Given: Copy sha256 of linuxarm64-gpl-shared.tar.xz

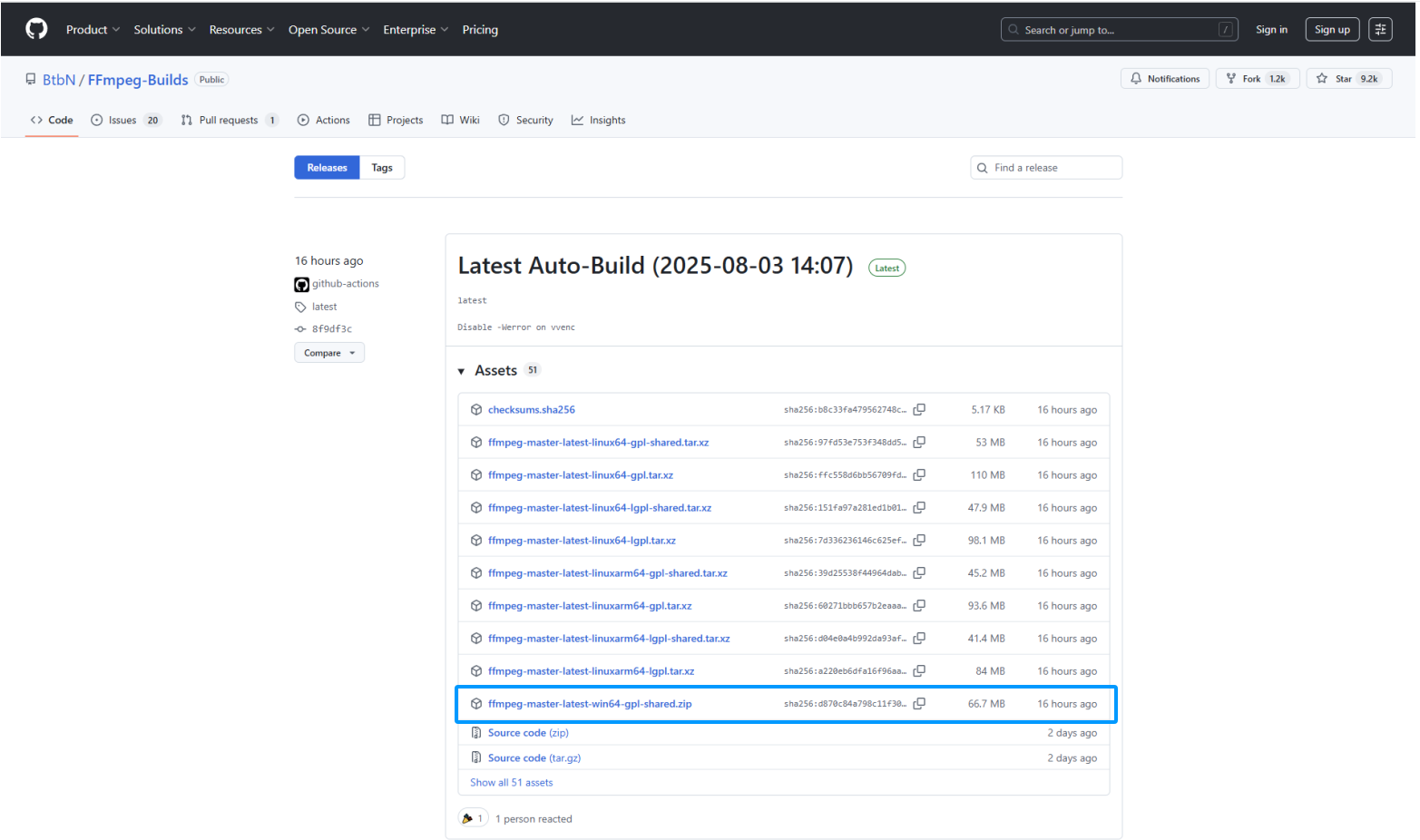Looking at the screenshot, I should pyautogui.click(x=919, y=573).
